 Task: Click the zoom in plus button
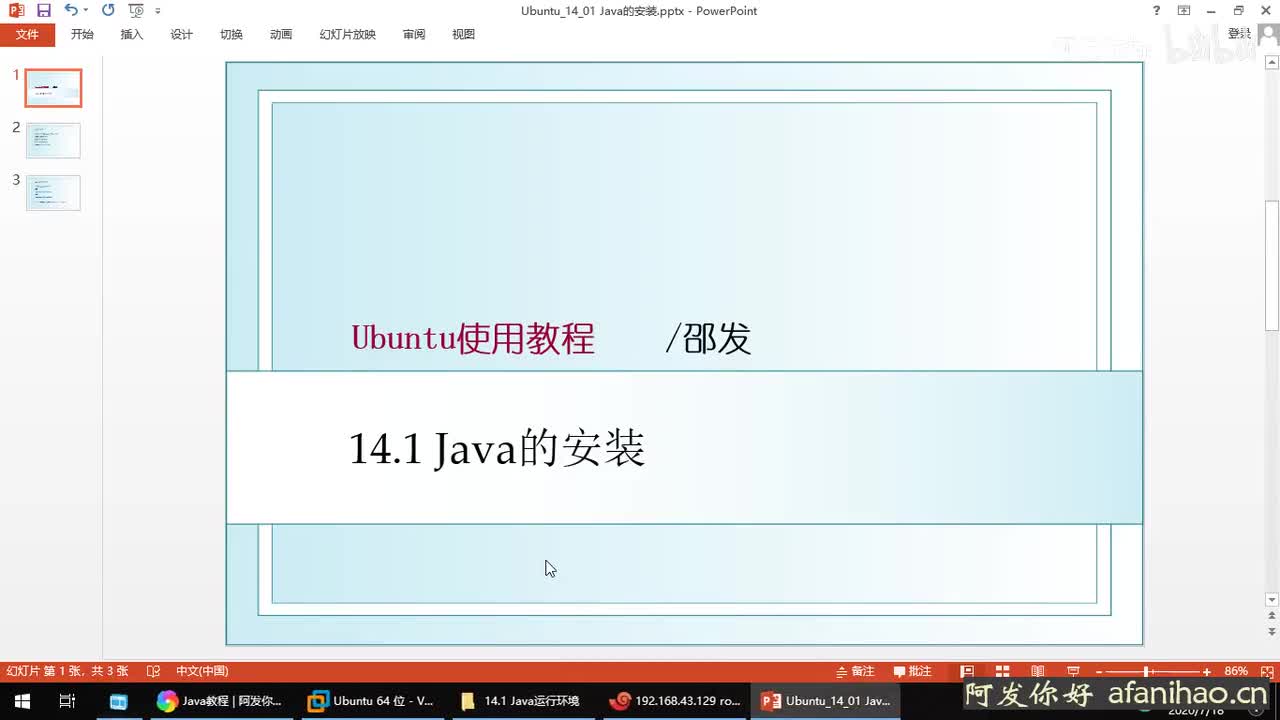click(1207, 671)
